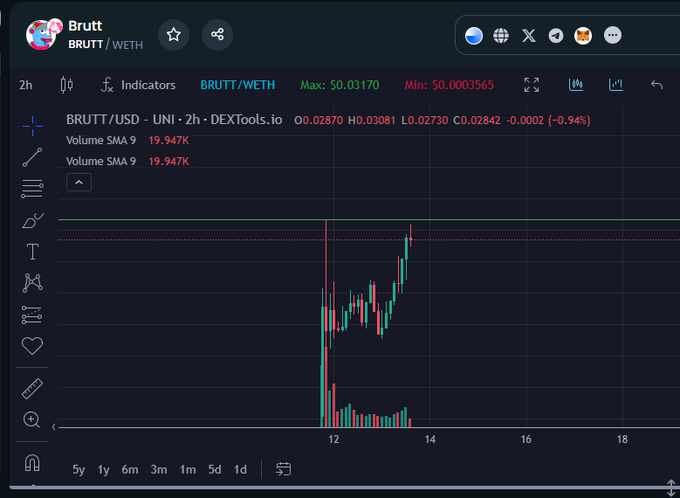This screenshot has width=680, height=498.
Task: Click the 14 date axis label
Action: [x=430, y=439]
